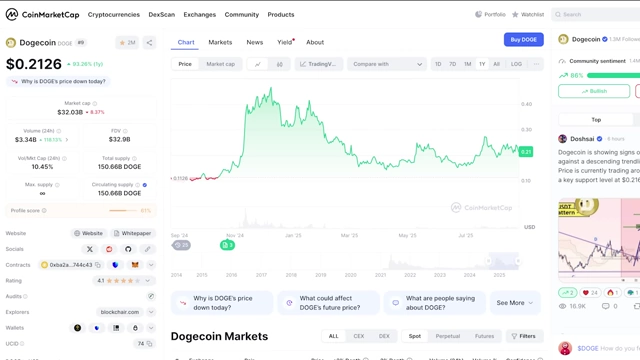Set chart range to All

(x=496, y=64)
